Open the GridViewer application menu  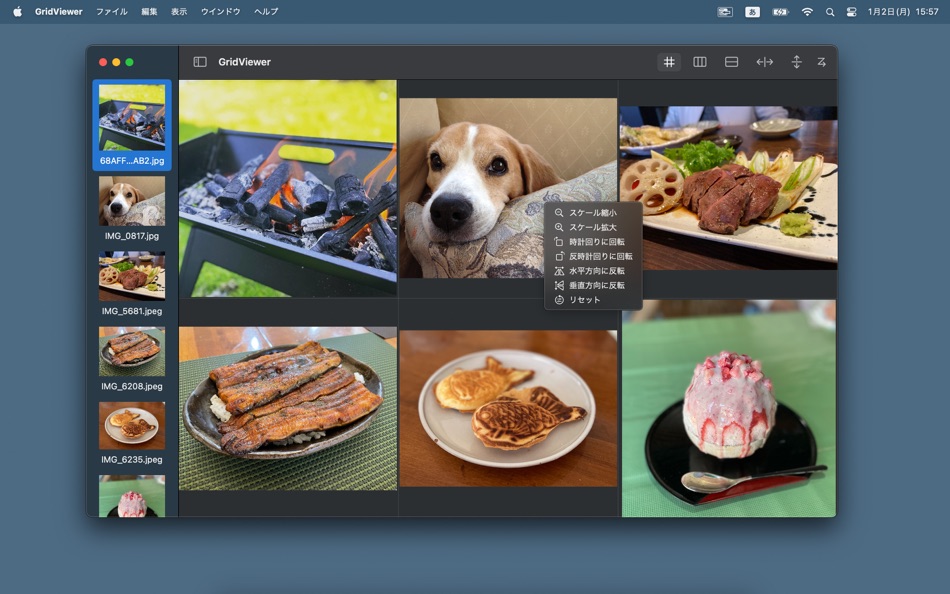coord(59,12)
